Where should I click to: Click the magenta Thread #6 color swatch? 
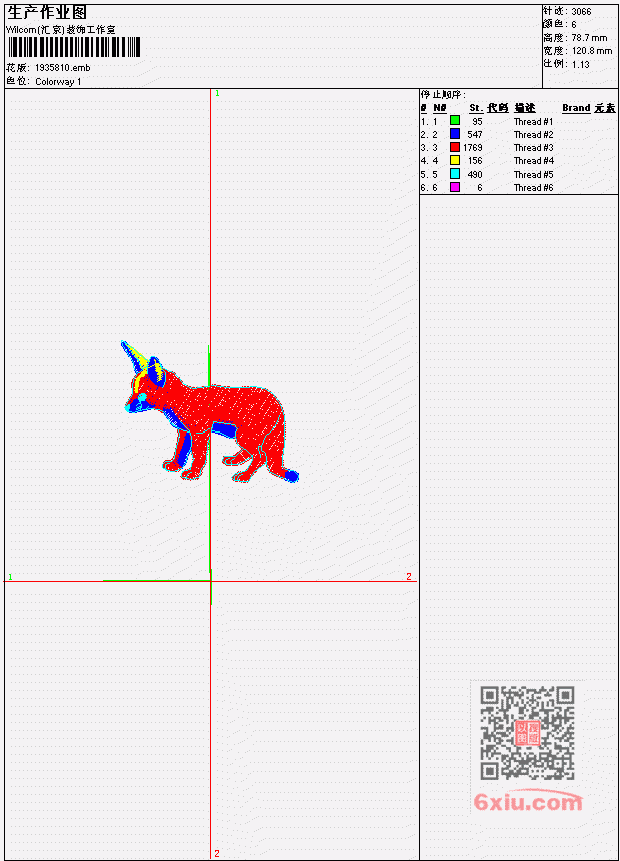tap(455, 187)
